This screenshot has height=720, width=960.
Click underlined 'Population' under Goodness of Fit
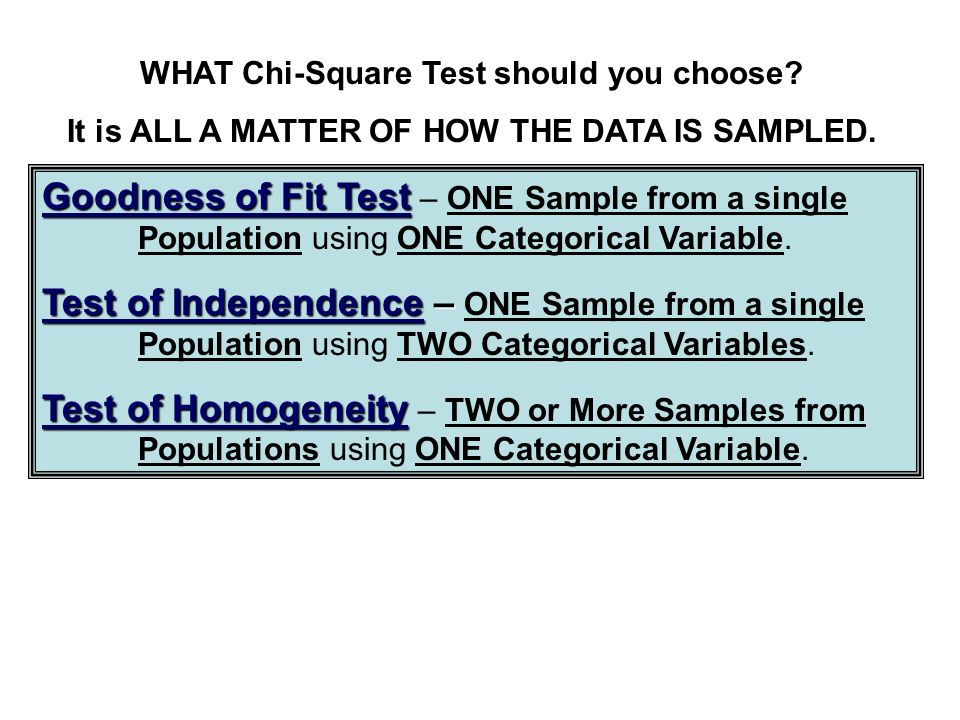coord(220,239)
